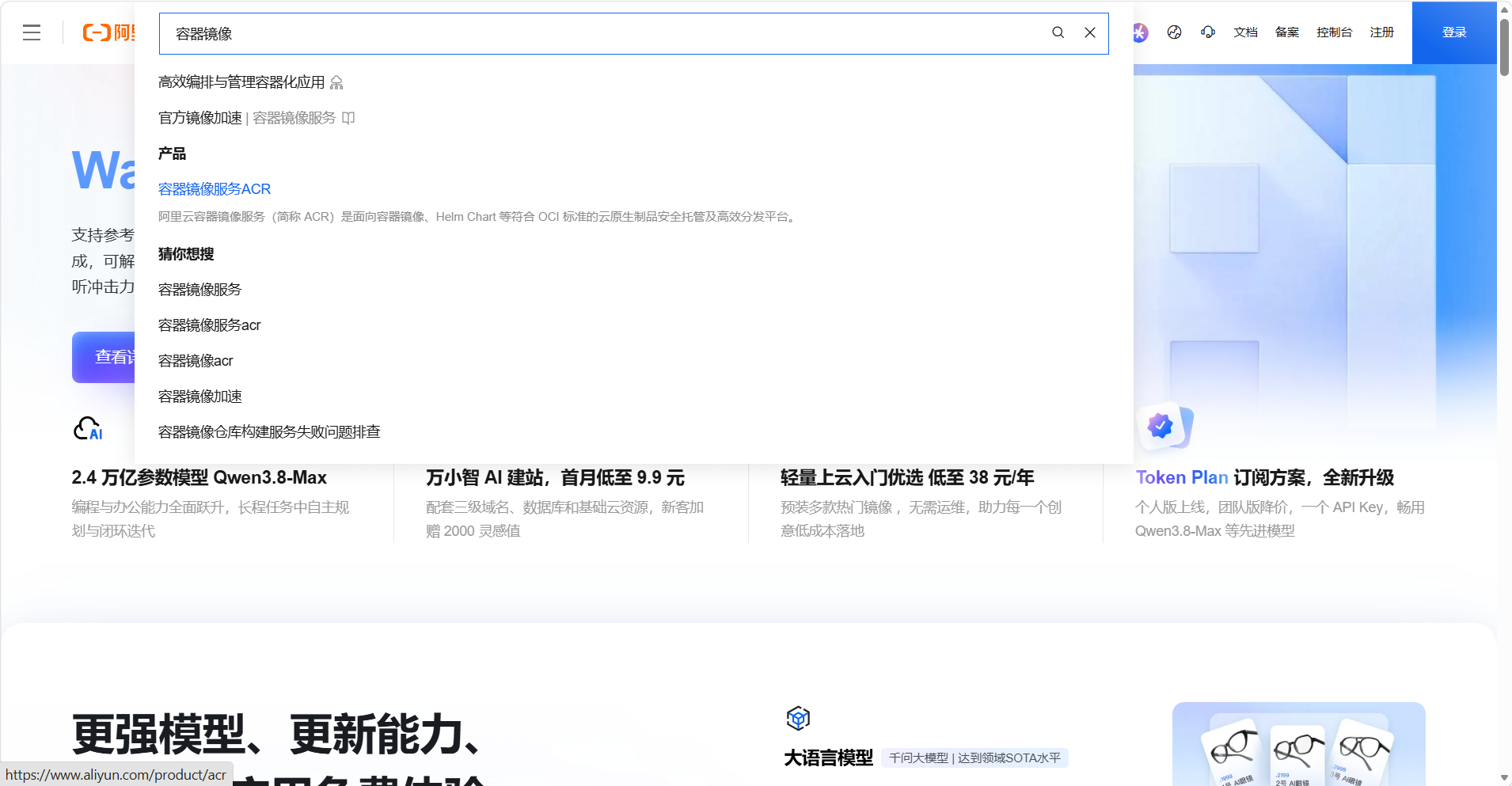Click the tag 千问大模型 | 达到领域SOTA水平
Image resolution: width=1512 pixels, height=786 pixels.
click(x=974, y=758)
